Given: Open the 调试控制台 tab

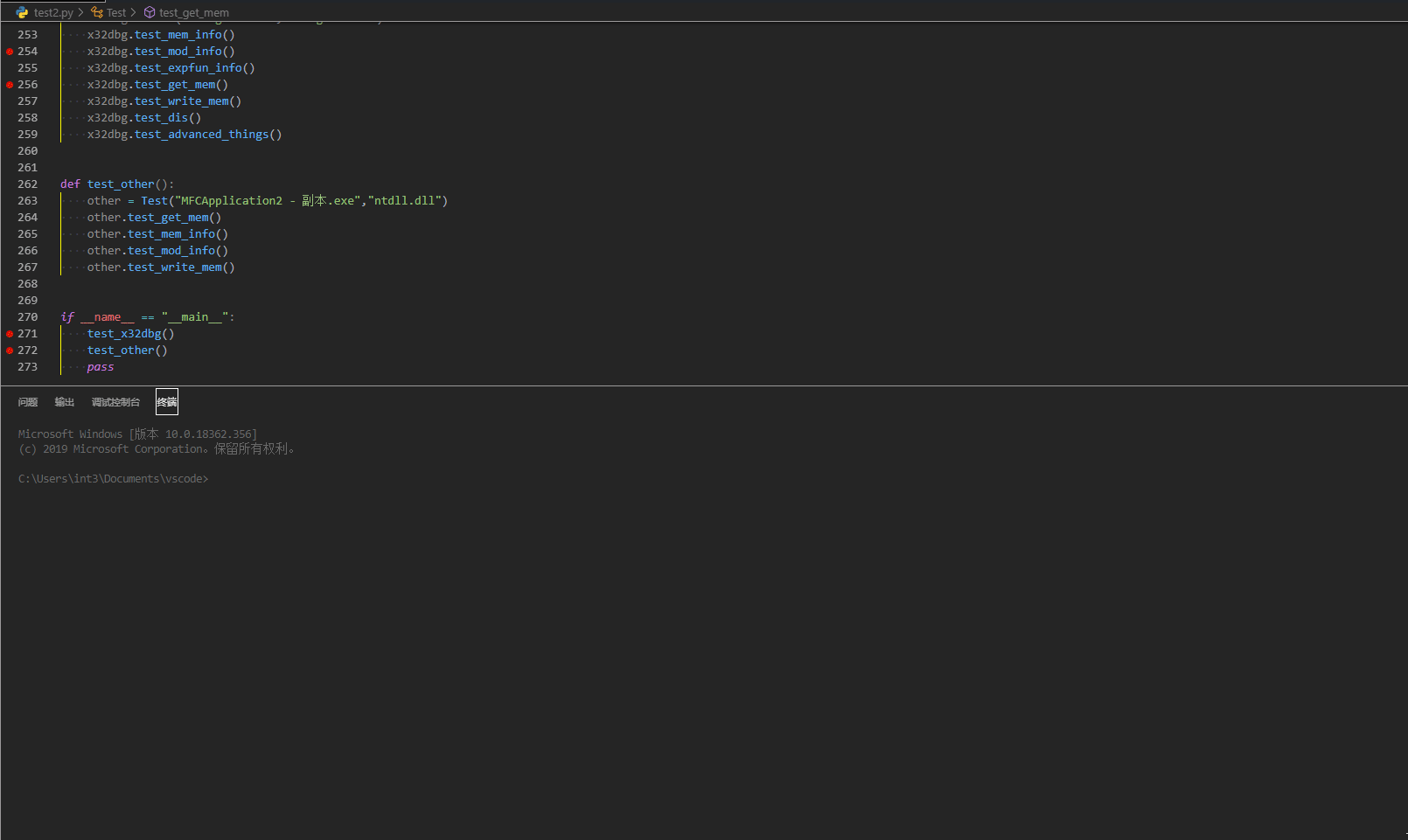Looking at the screenshot, I should click(x=115, y=402).
